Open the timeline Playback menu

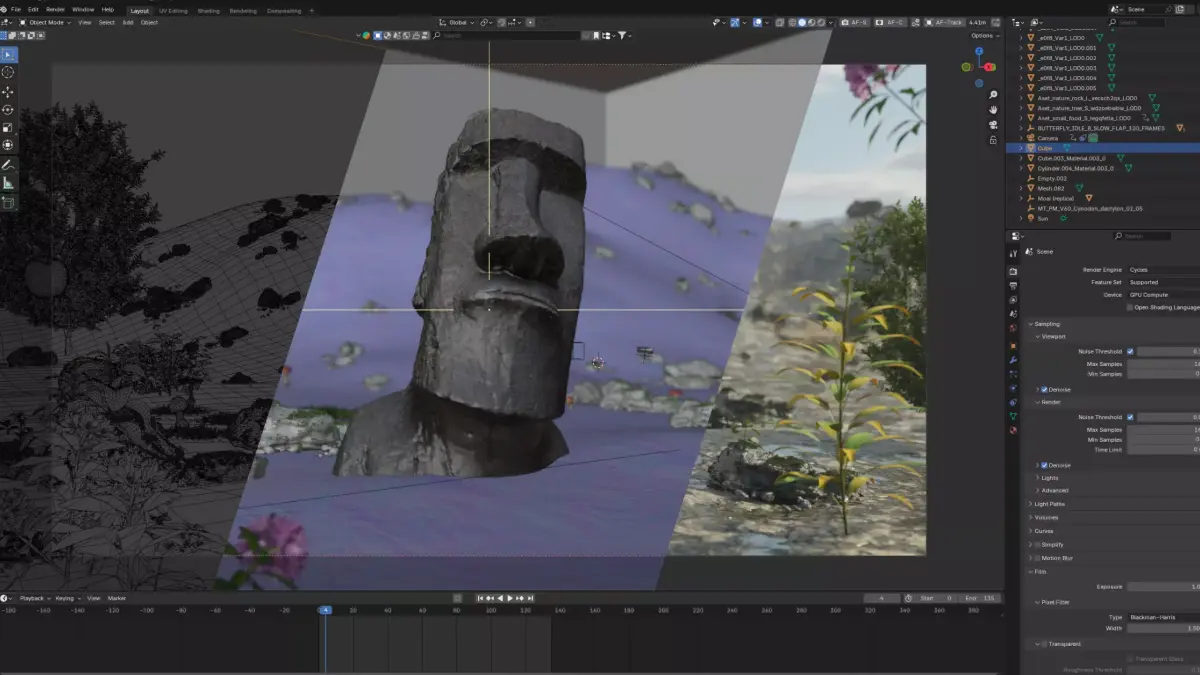pyautogui.click(x=33, y=598)
